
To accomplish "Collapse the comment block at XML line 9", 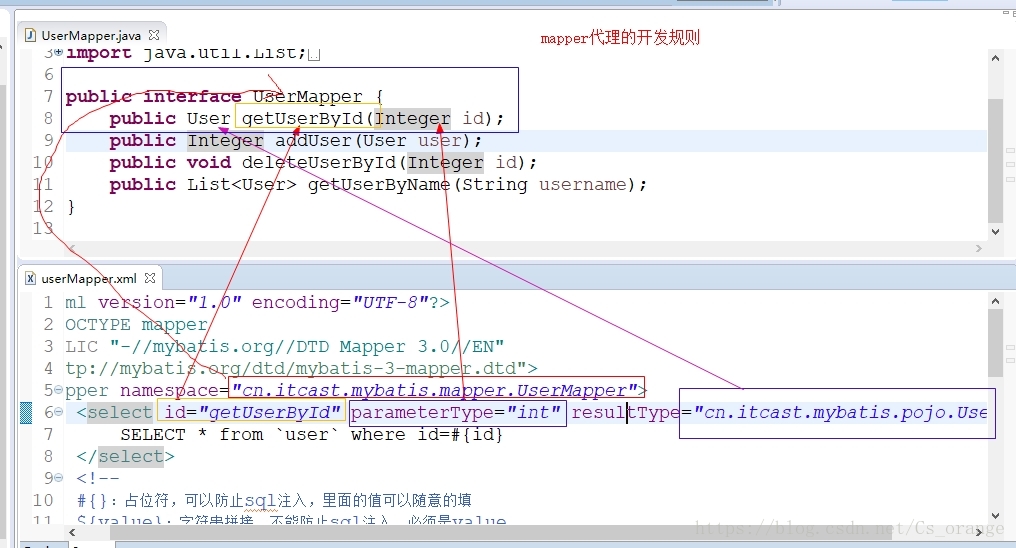I will 58,478.
